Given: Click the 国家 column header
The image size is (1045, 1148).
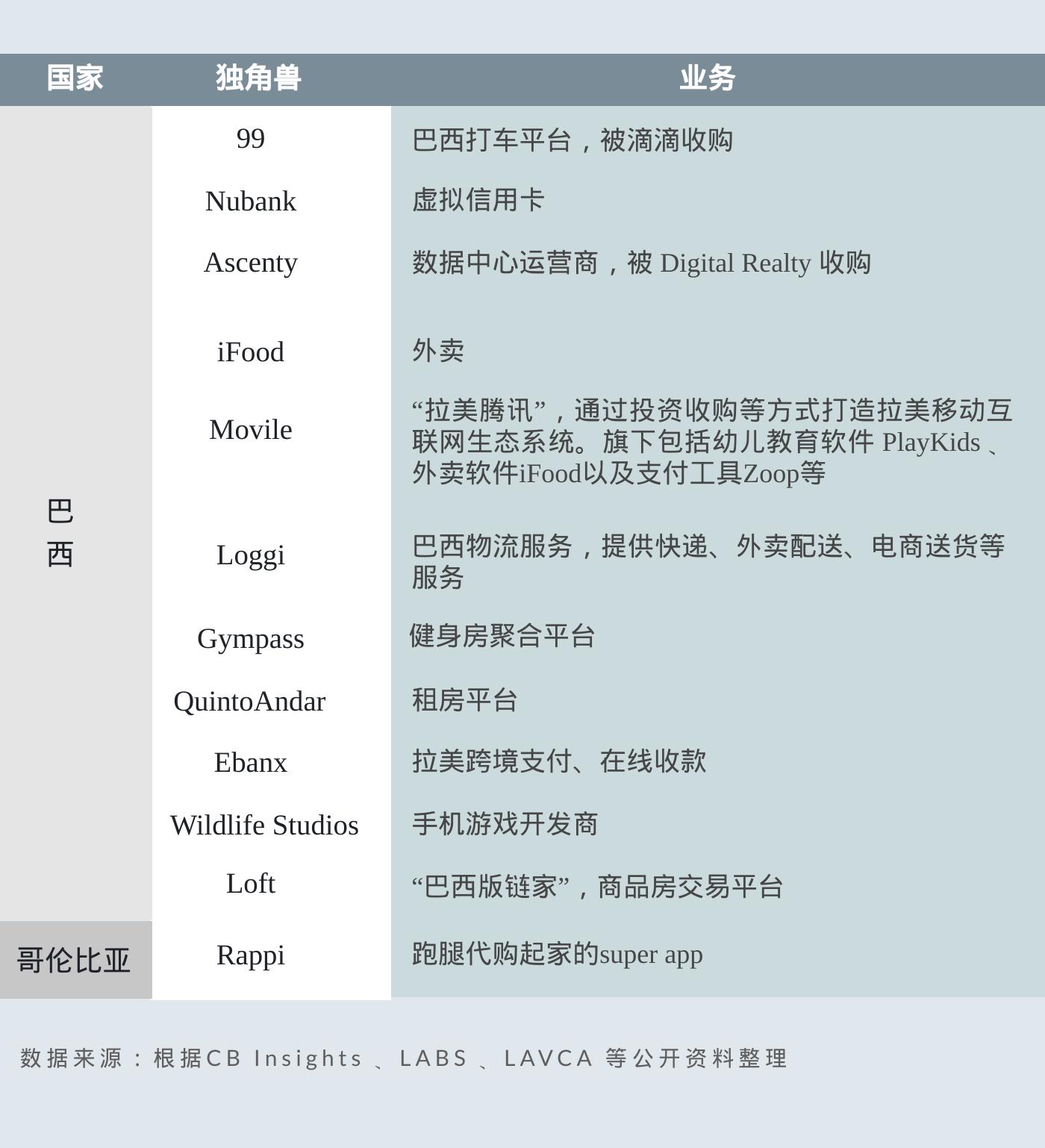Looking at the screenshot, I should [x=74, y=78].
